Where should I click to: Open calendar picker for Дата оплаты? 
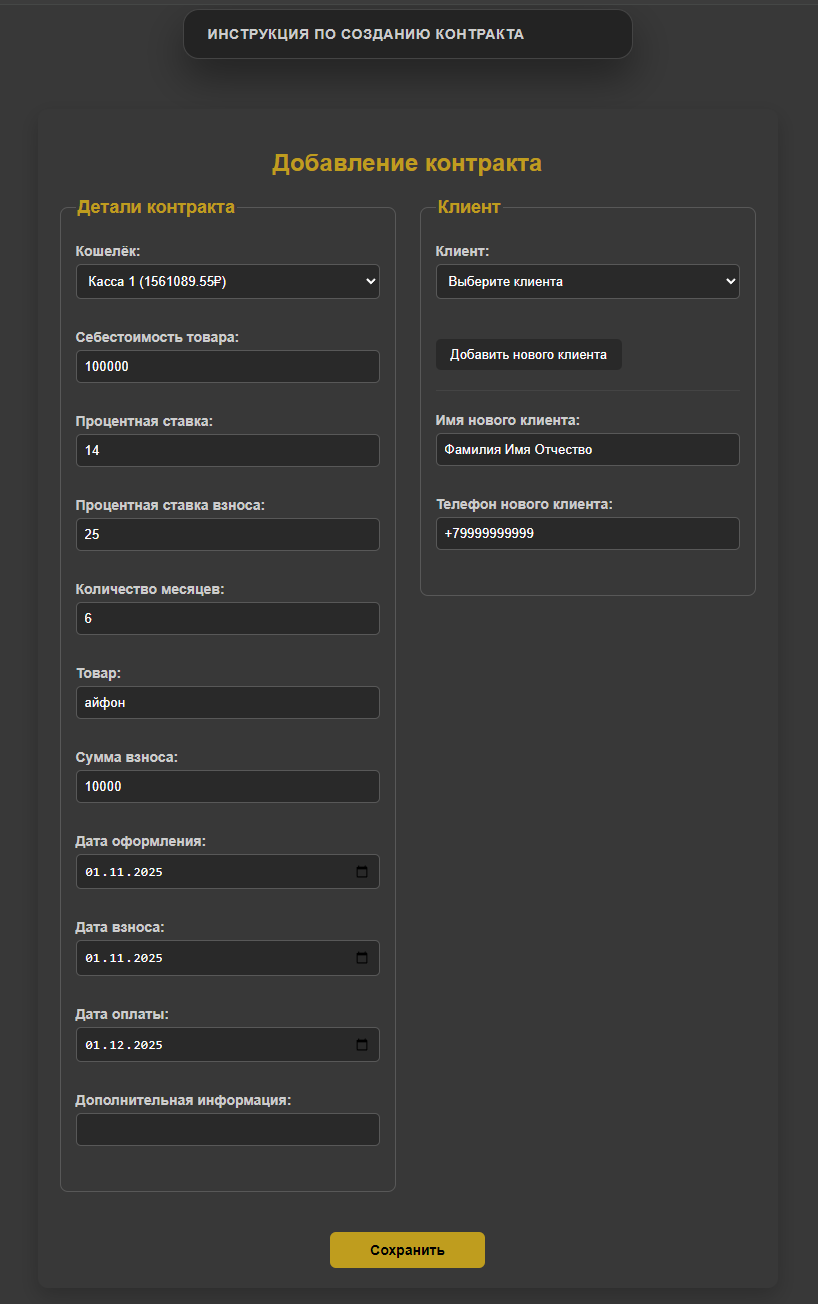pos(362,1045)
